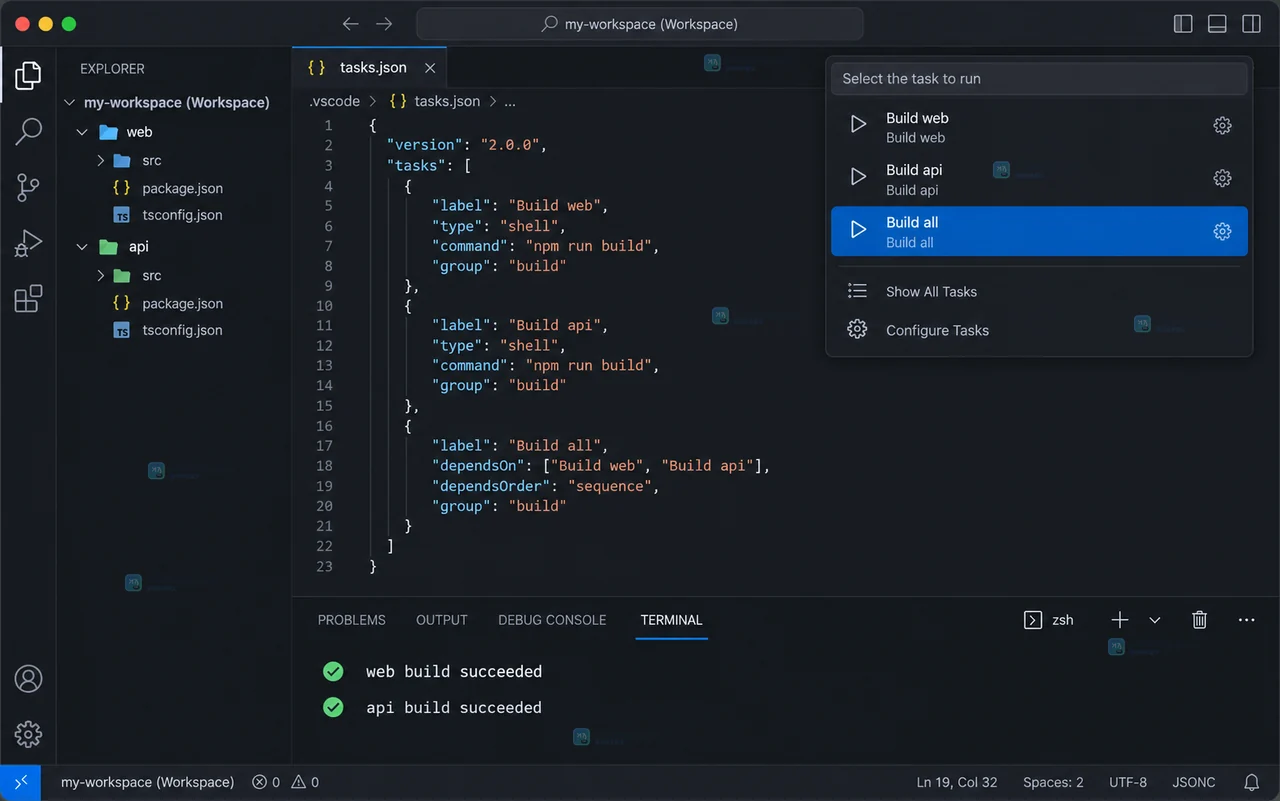Open terminal panel more actions ellipsis
Viewport: 1280px width, 801px height.
(1246, 620)
